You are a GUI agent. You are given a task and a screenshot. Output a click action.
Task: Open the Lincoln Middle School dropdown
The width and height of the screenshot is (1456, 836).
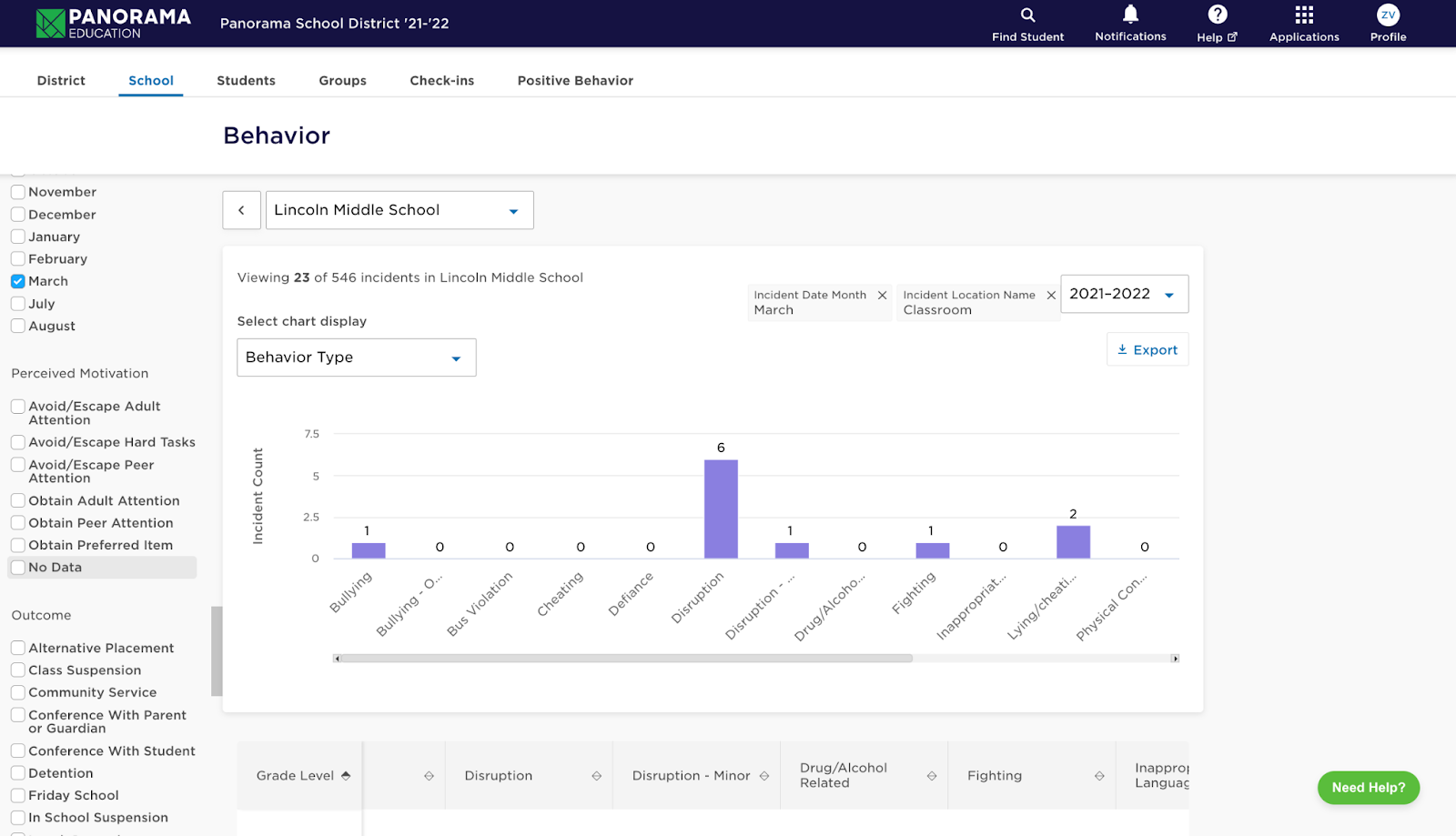point(399,210)
